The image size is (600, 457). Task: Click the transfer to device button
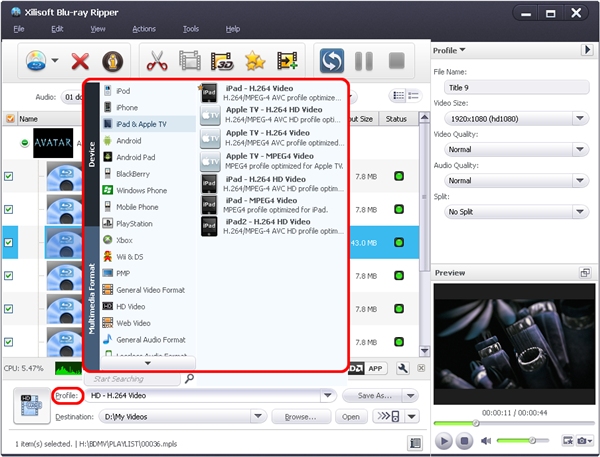click(388, 416)
